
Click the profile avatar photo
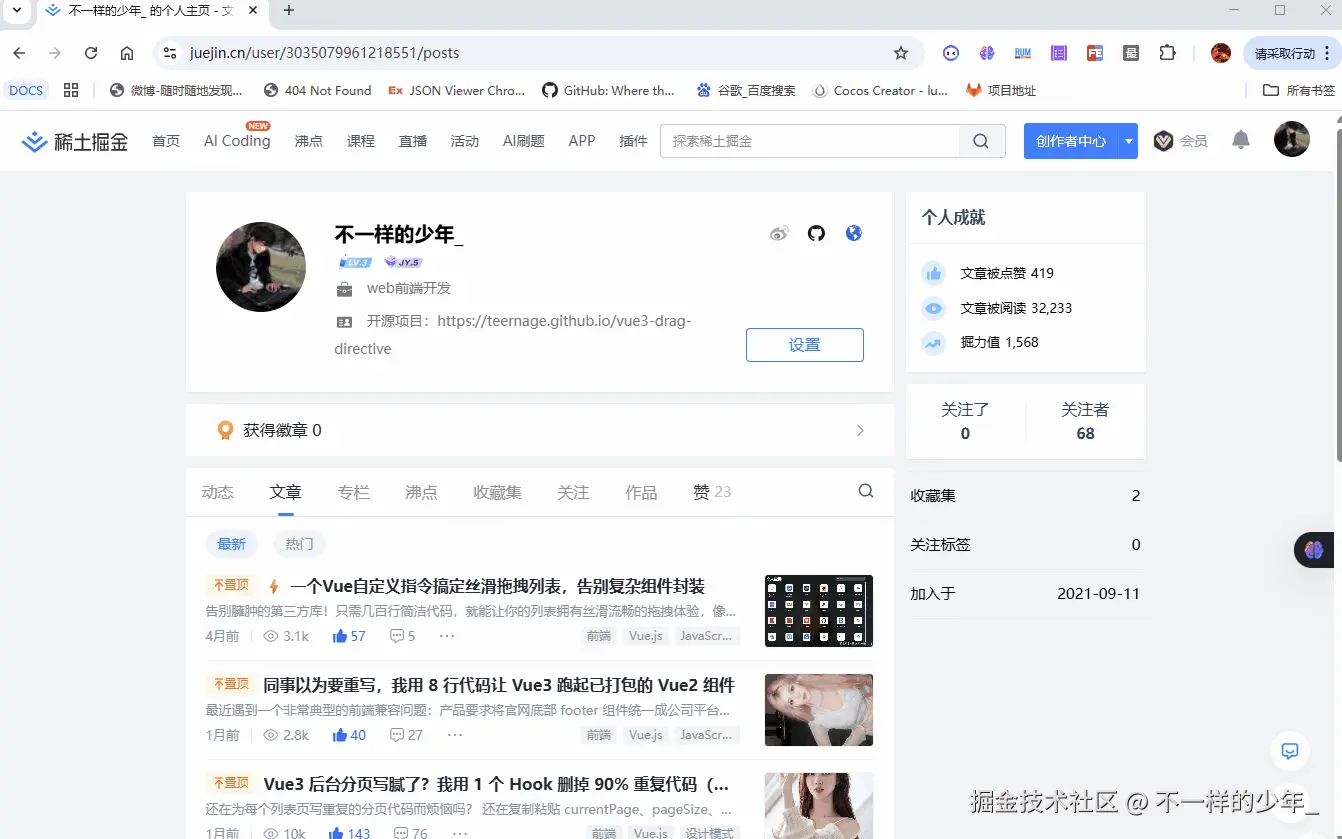click(261, 267)
